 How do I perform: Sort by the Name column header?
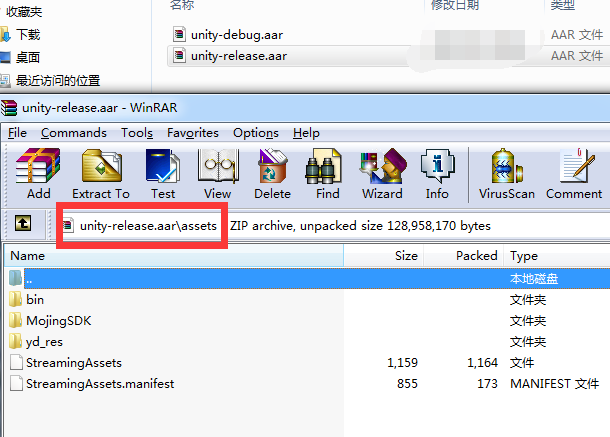tap(174, 256)
